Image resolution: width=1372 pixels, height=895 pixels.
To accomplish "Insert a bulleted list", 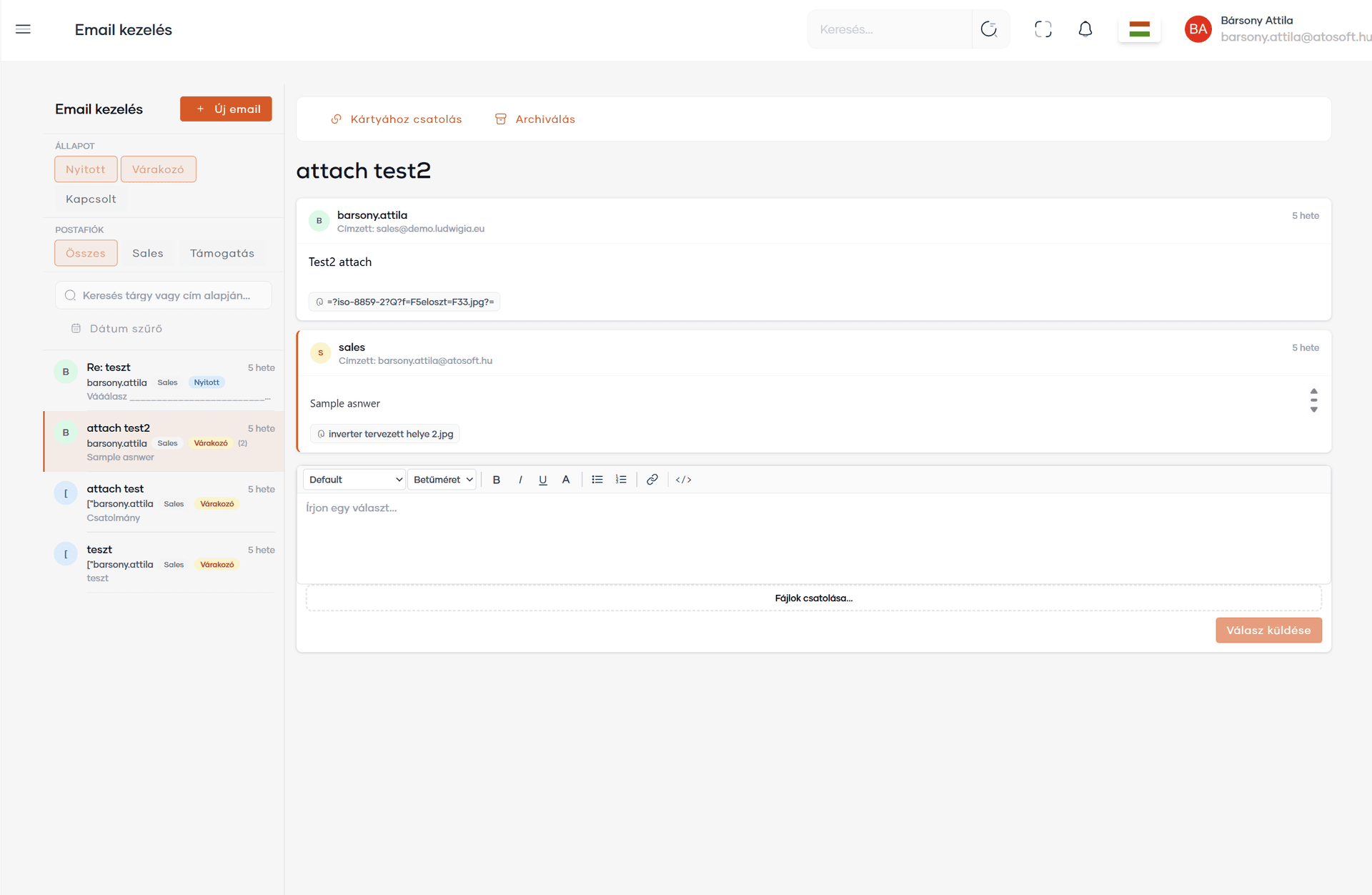I will click(597, 480).
